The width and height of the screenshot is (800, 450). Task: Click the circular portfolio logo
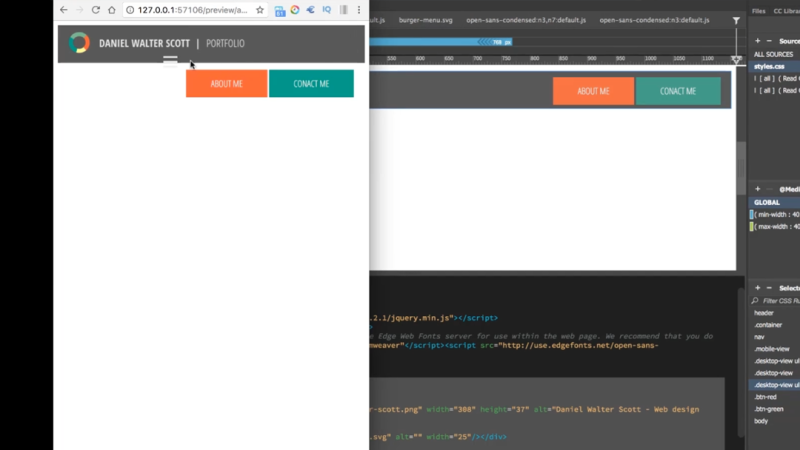pos(79,43)
